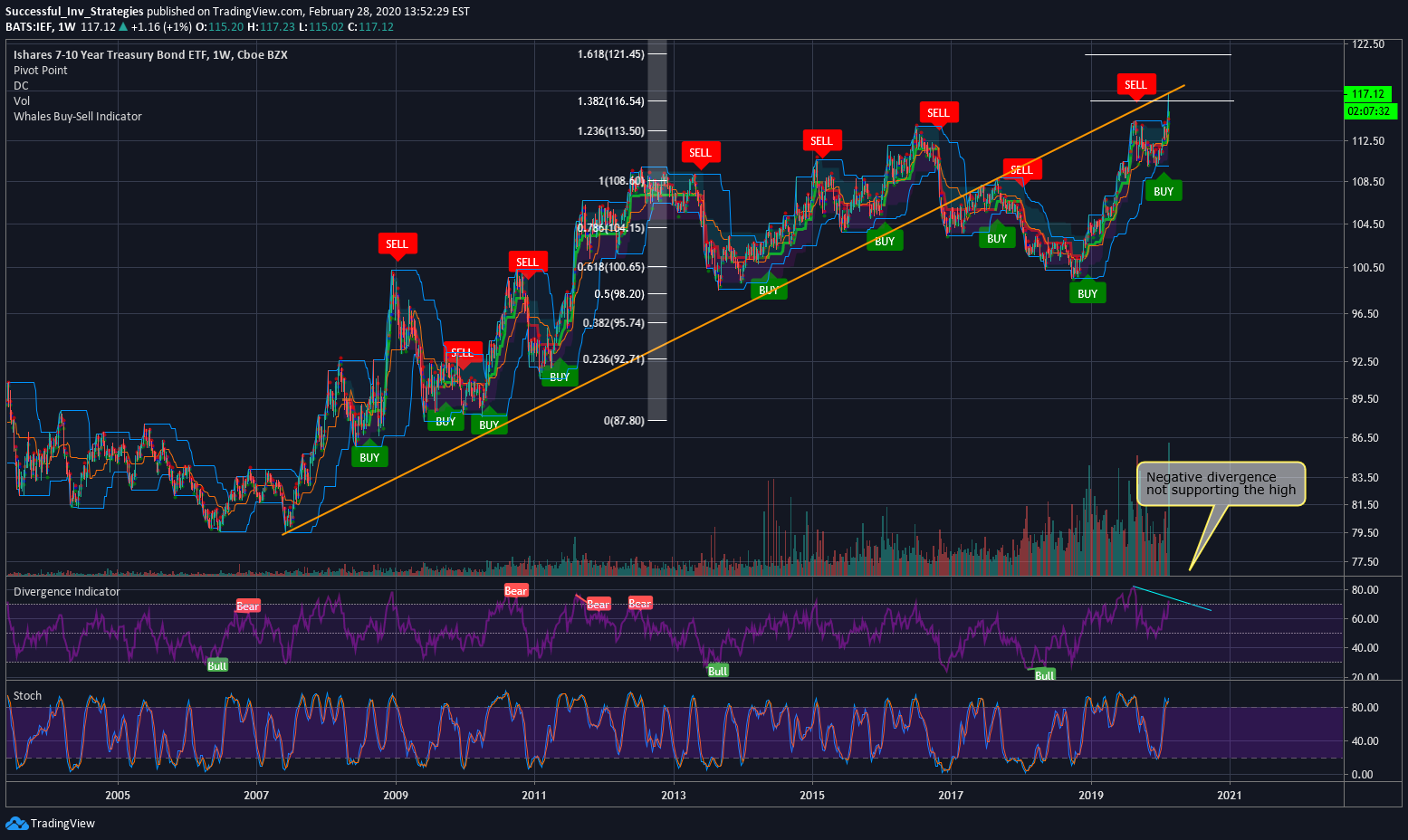The height and width of the screenshot is (840, 1408).
Task: Select the Whales Buy-Sell Indicator label
Action: click(x=78, y=117)
